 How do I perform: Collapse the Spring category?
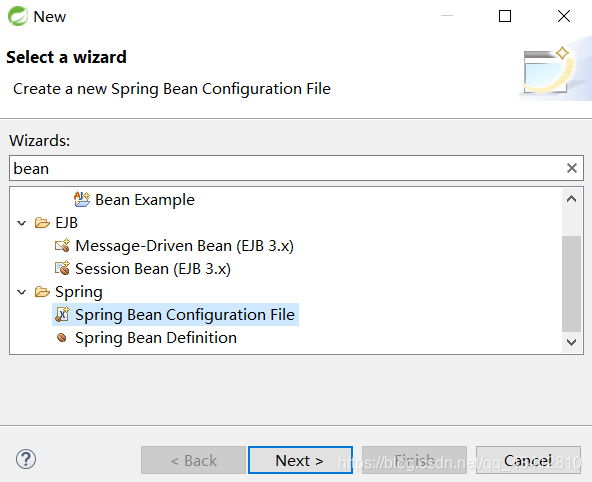22,292
